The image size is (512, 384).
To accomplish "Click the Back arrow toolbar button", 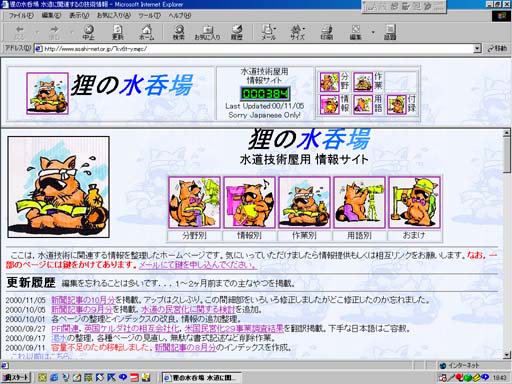I will 20,32.
